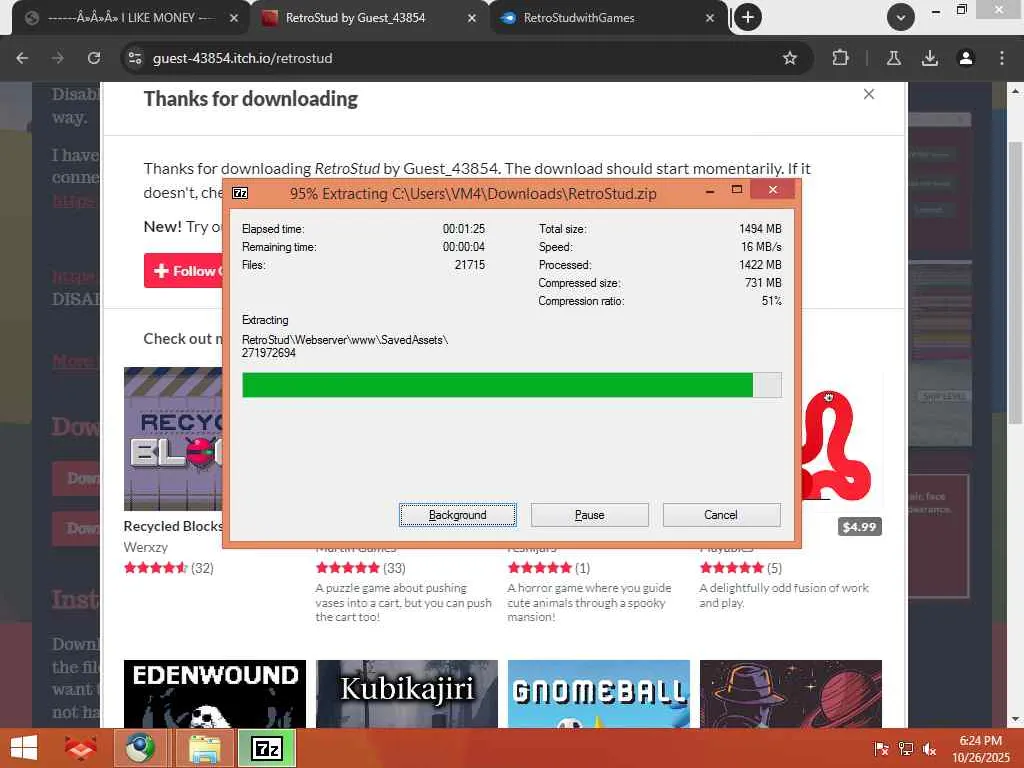Click the red Follow button

pyautogui.click(x=184, y=270)
